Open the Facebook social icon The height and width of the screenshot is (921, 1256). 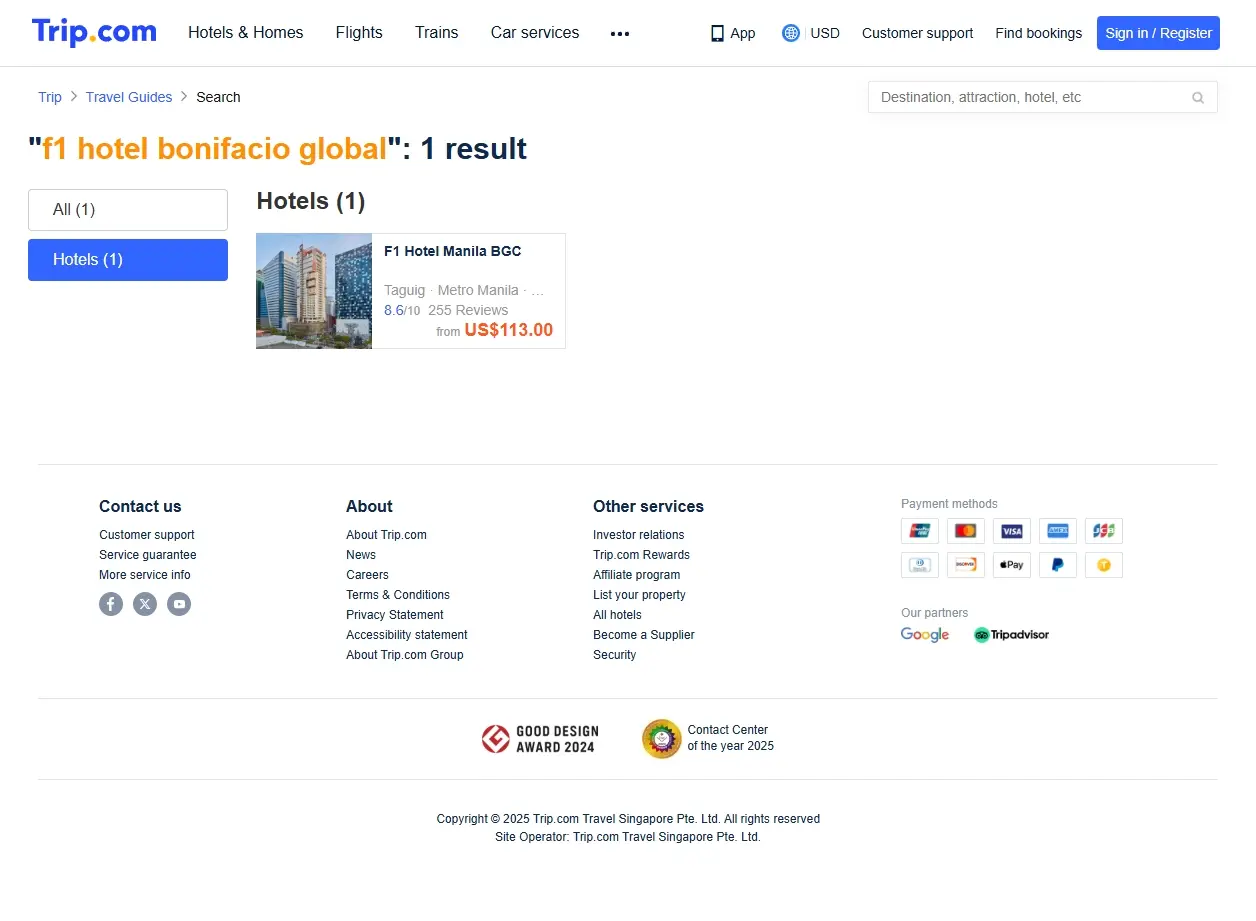point(111,604)
